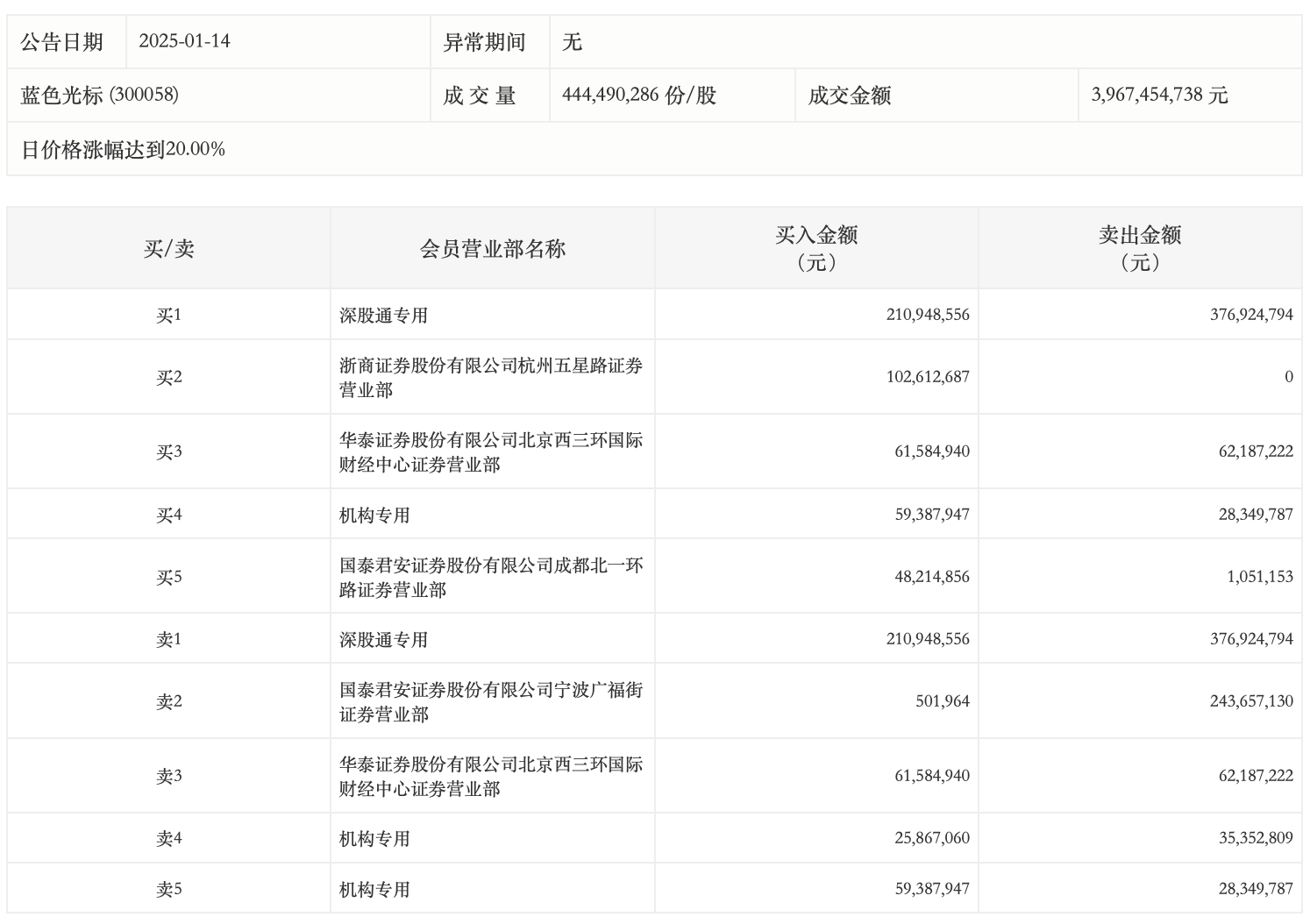The image size is (1310, 924).
Task: Select sell amount 35,352,809 in 卖4 row
Action: point(1255,838)
